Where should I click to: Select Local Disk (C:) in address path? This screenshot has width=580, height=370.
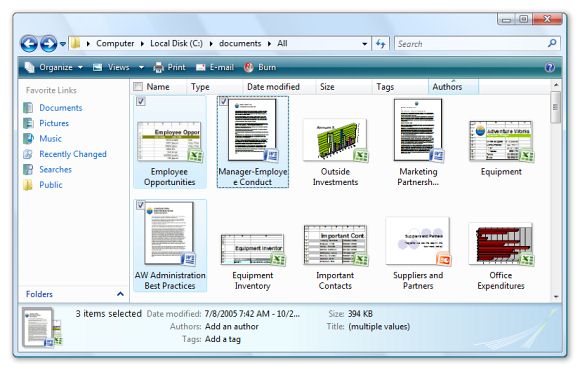coord(176,43)
